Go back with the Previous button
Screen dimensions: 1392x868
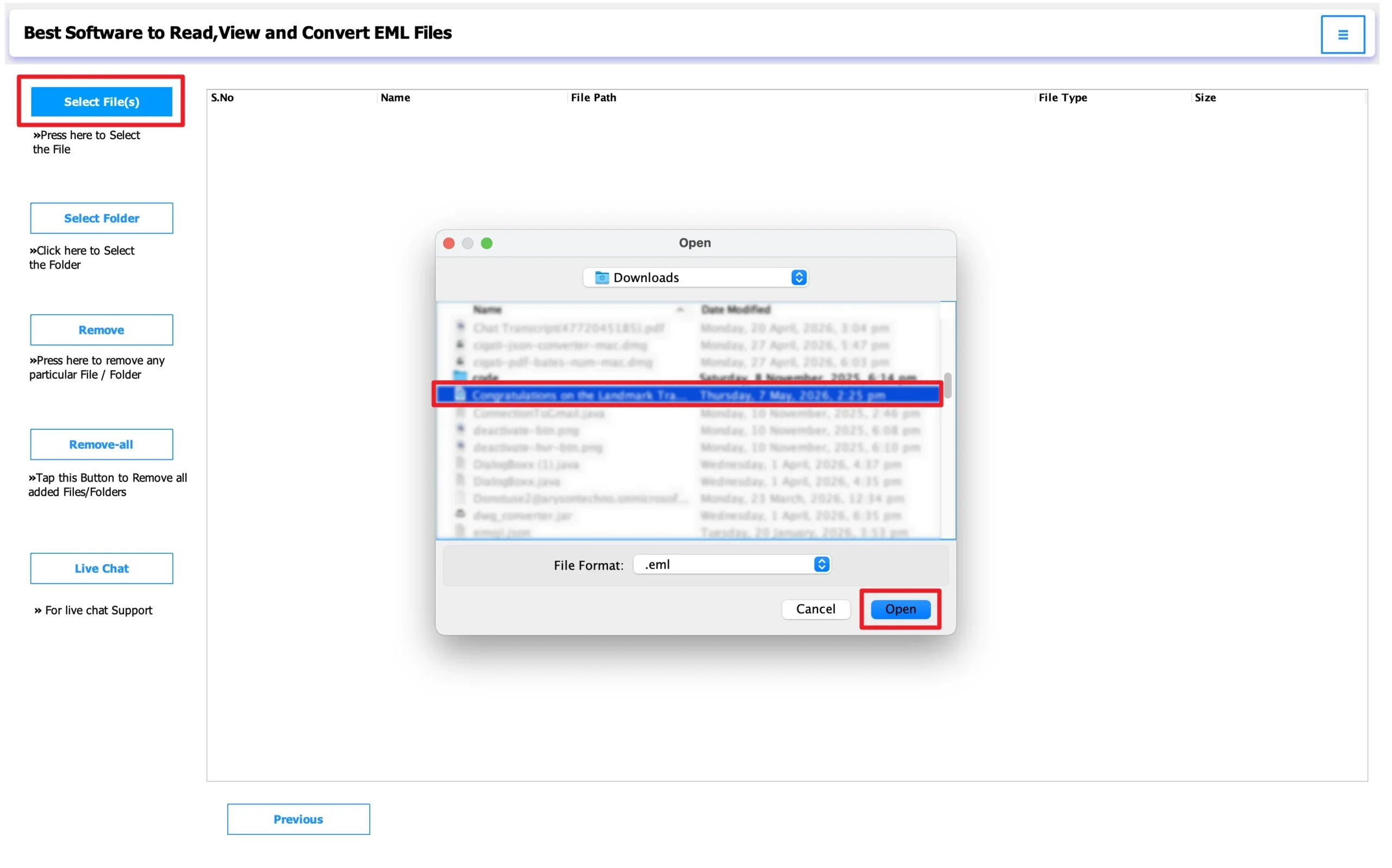point(299,819)
